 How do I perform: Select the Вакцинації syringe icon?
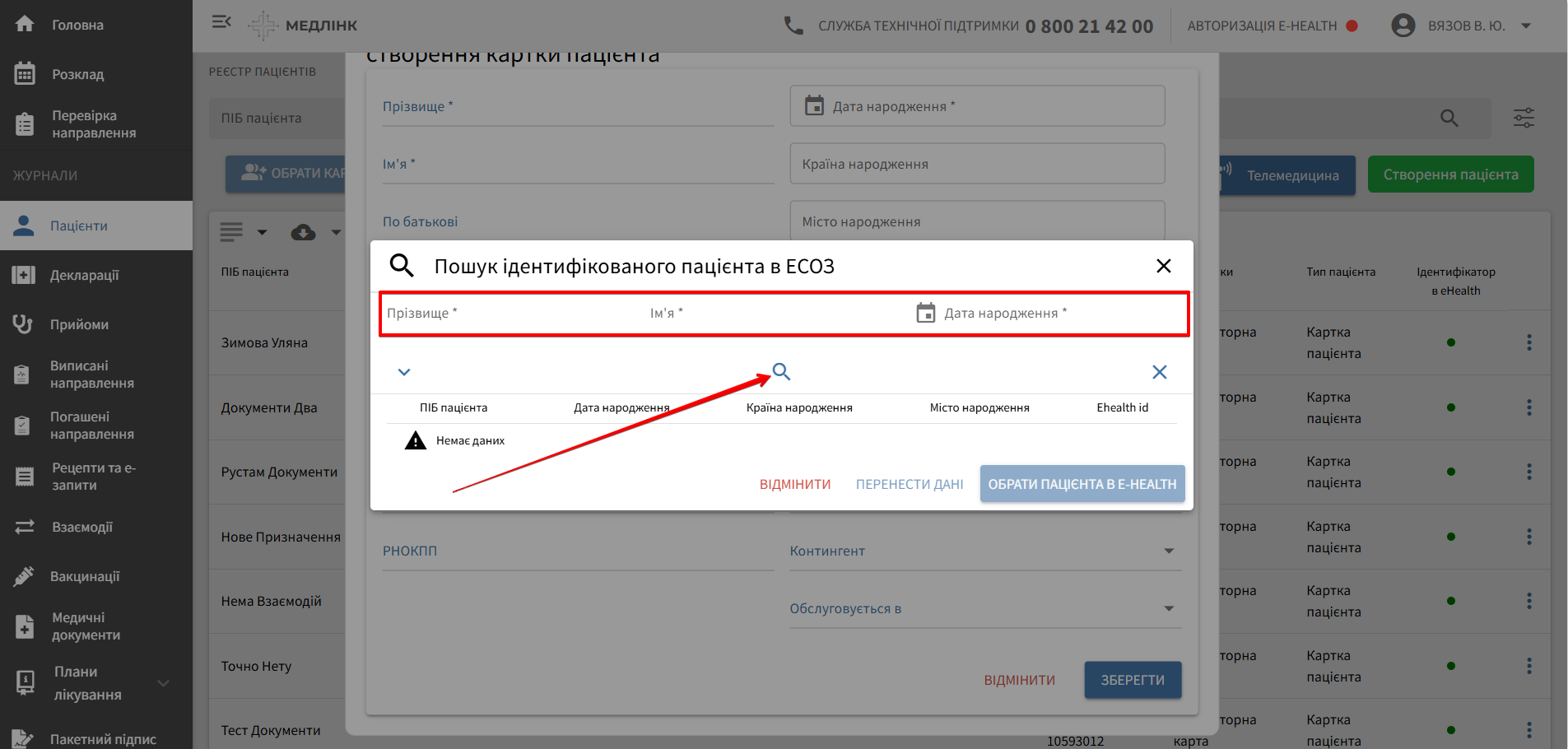pyautogui.click(x=85, y=575)
